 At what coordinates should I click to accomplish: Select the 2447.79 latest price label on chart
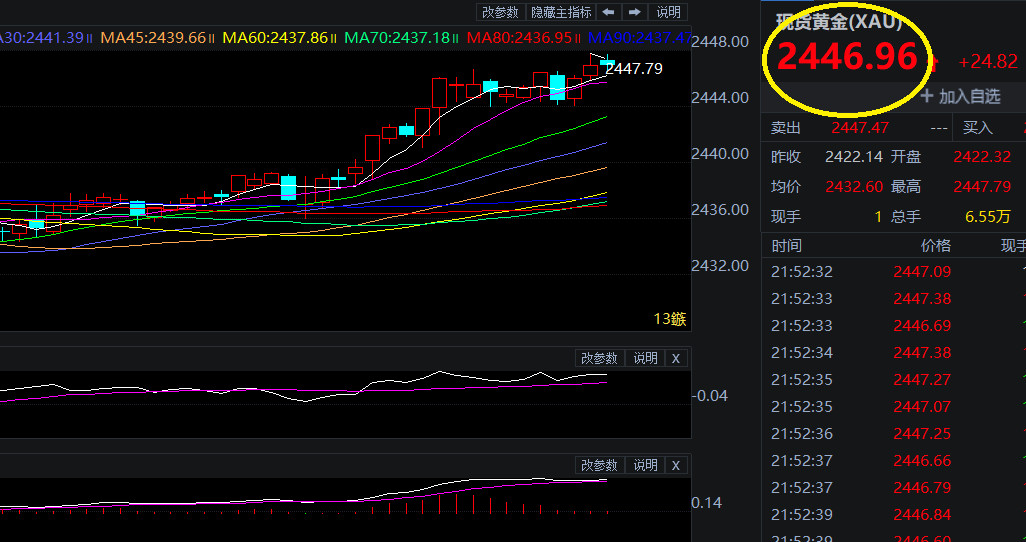[x=634, y=69]
